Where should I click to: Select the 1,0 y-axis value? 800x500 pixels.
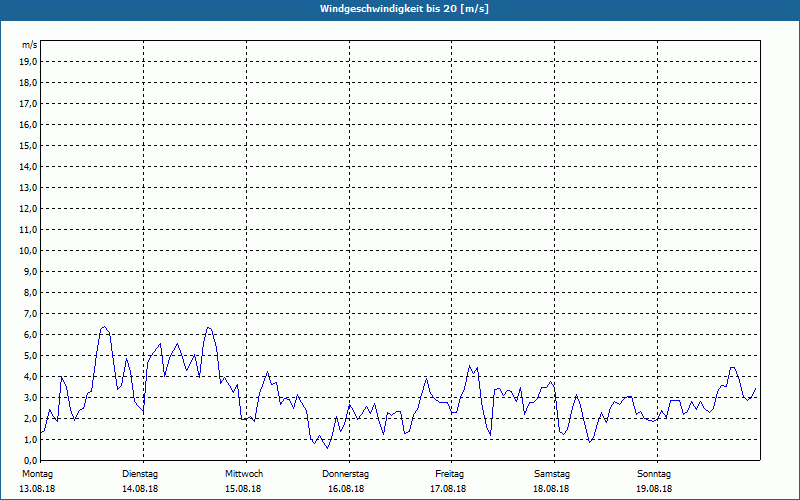(x=30, y=440)
